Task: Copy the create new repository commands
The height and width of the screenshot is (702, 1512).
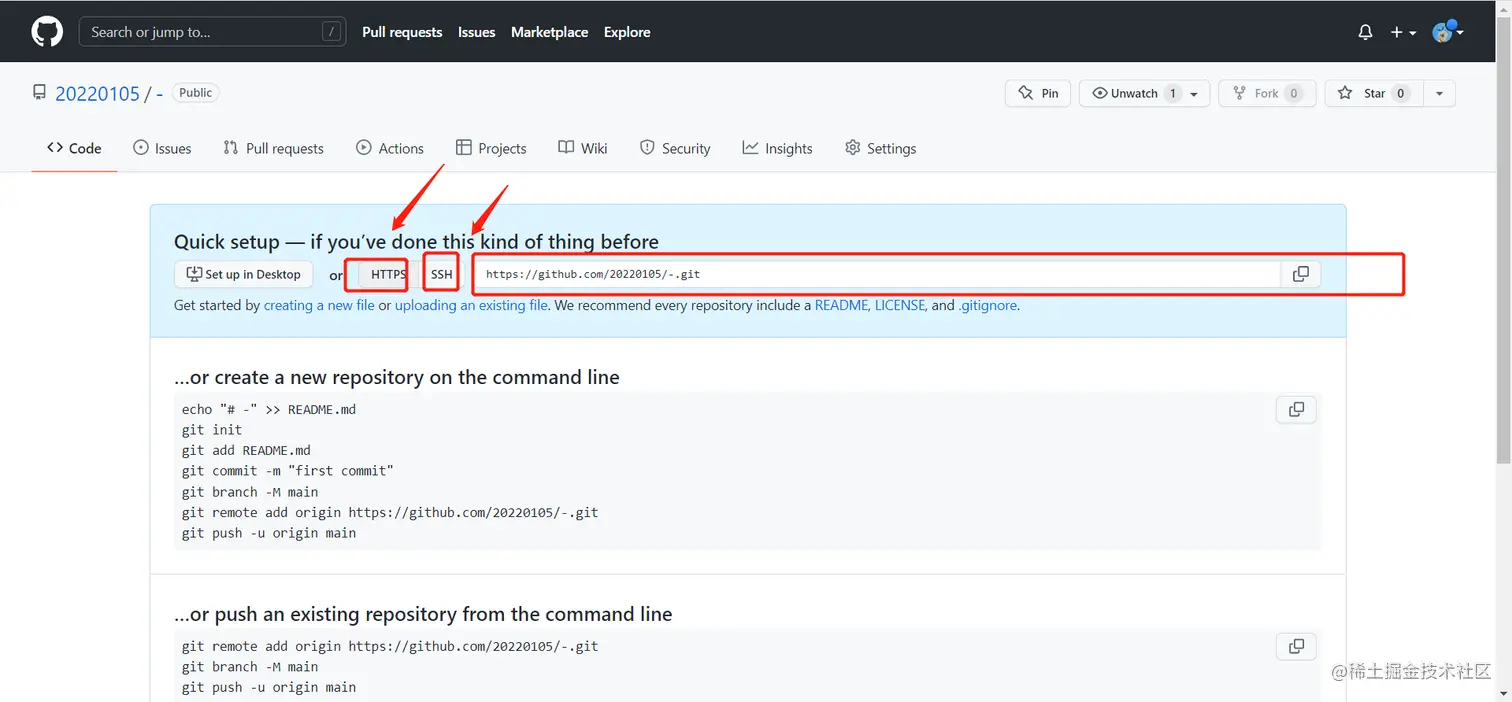Action: 1296,409
